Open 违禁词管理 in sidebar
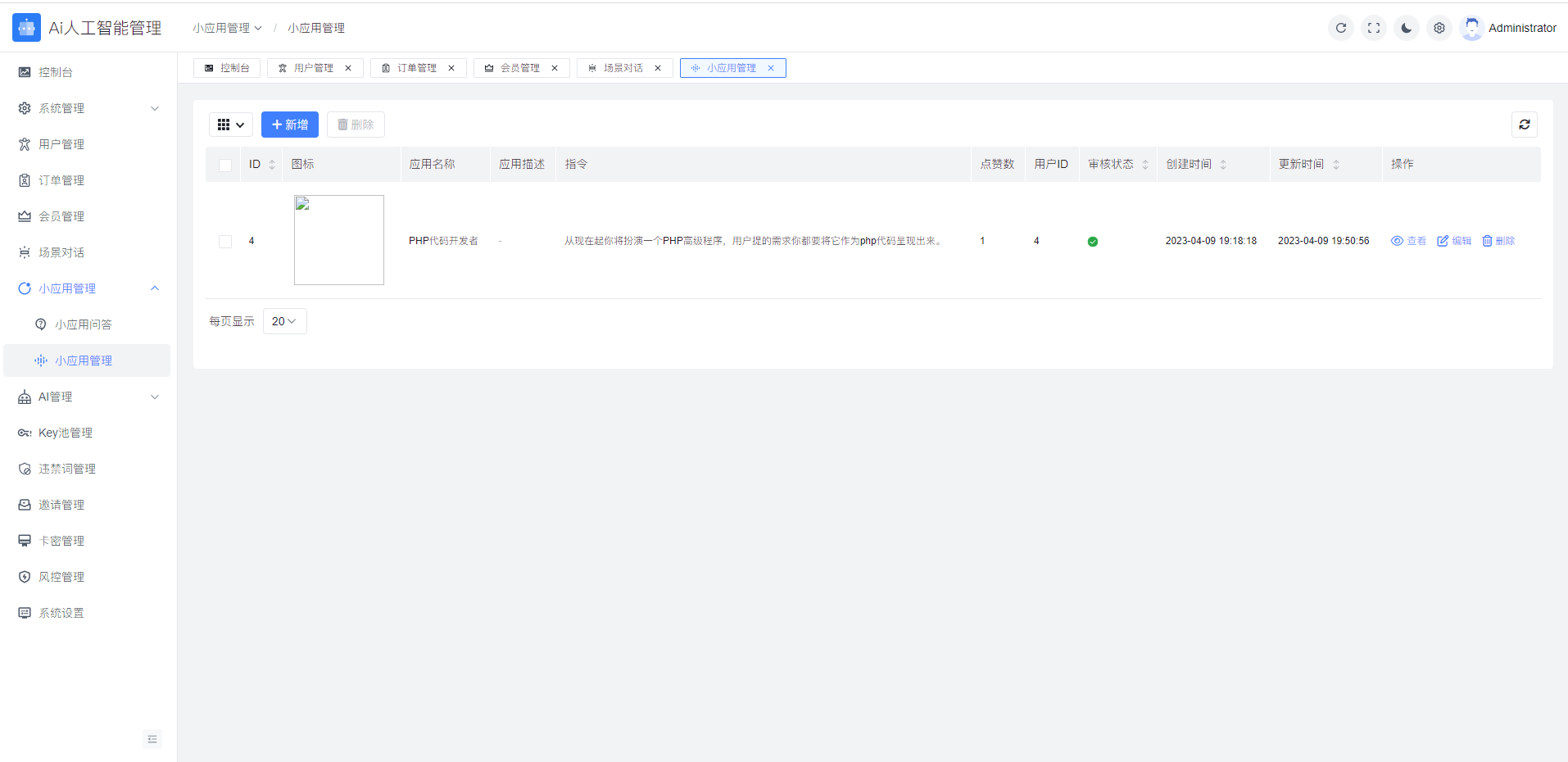Image resolution: width=1568 pixels, height=762 pixels. (x=88, y=469)
